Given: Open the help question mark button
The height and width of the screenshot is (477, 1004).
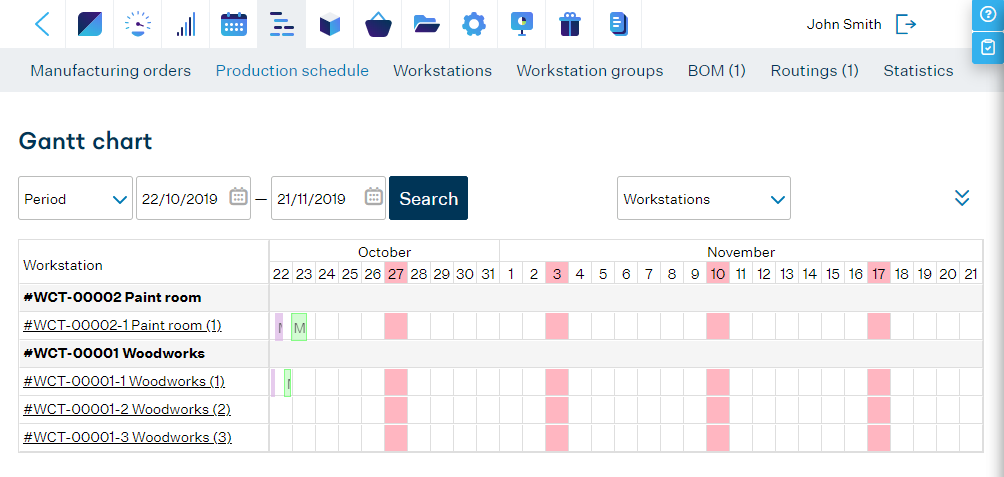Looking at the screenshot, I should [988, 15].
